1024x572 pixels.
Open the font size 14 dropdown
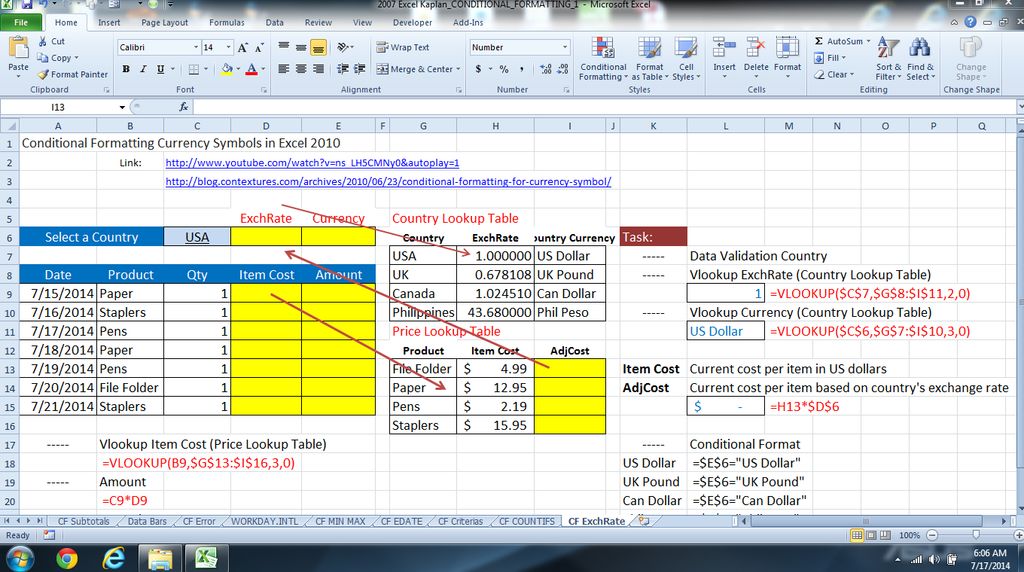click(228, 47)
